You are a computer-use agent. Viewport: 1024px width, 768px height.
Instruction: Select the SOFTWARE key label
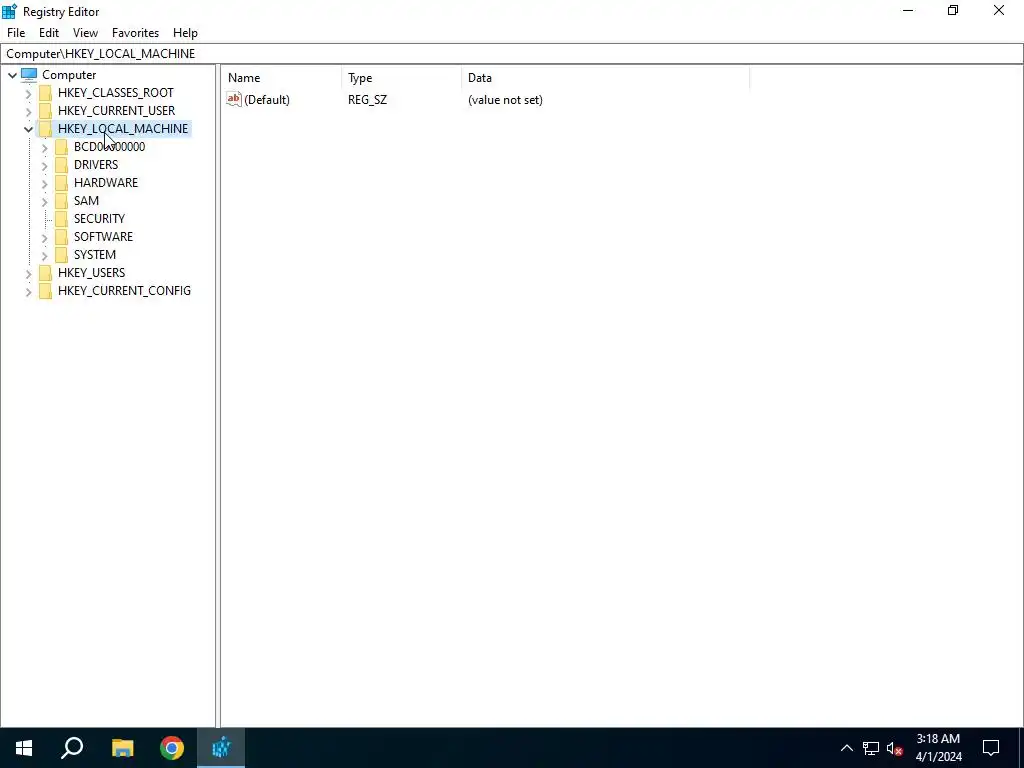point(103,236)
